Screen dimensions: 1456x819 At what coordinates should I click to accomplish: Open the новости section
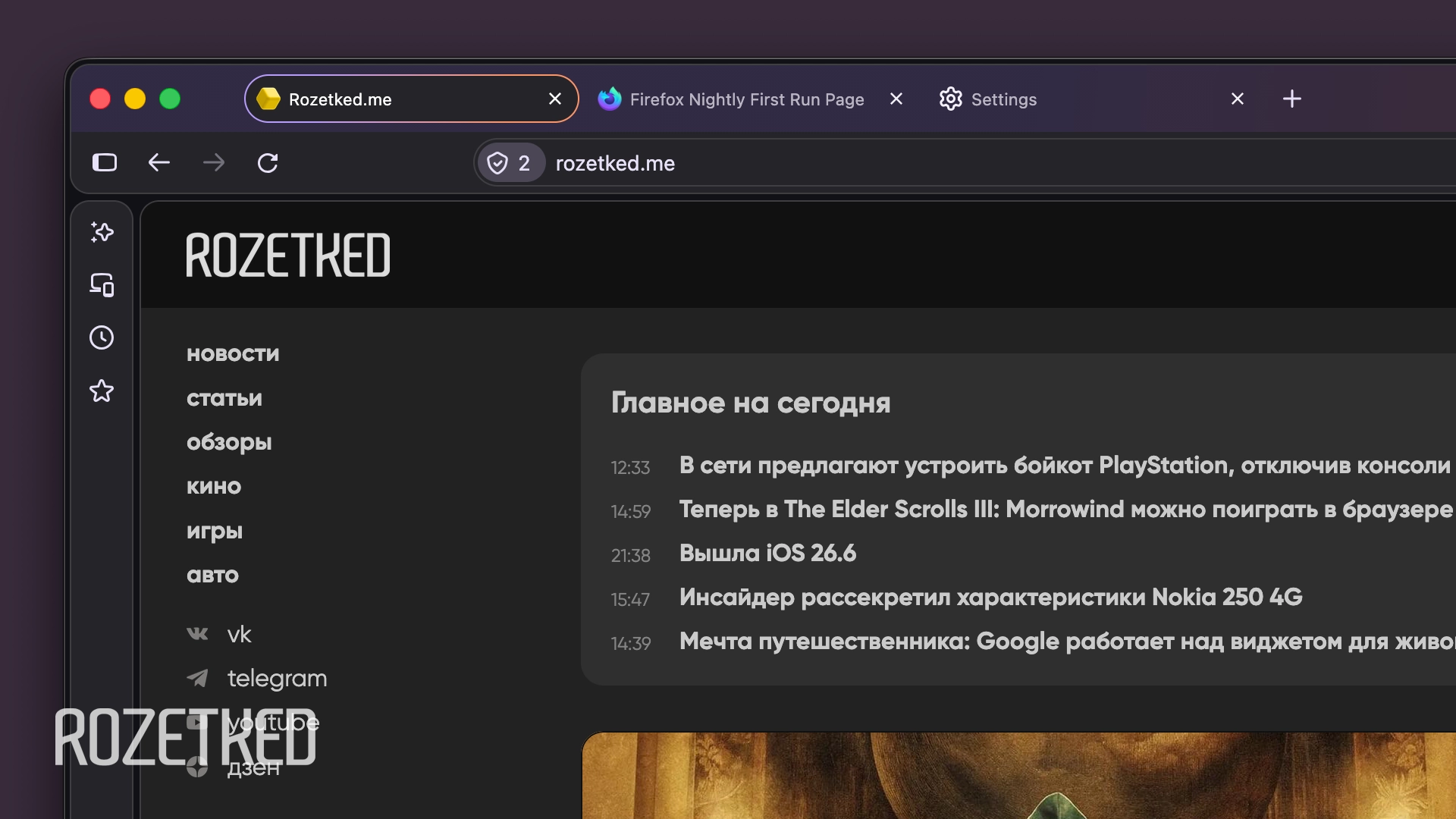pyautogui.click(x=233, y=354)
